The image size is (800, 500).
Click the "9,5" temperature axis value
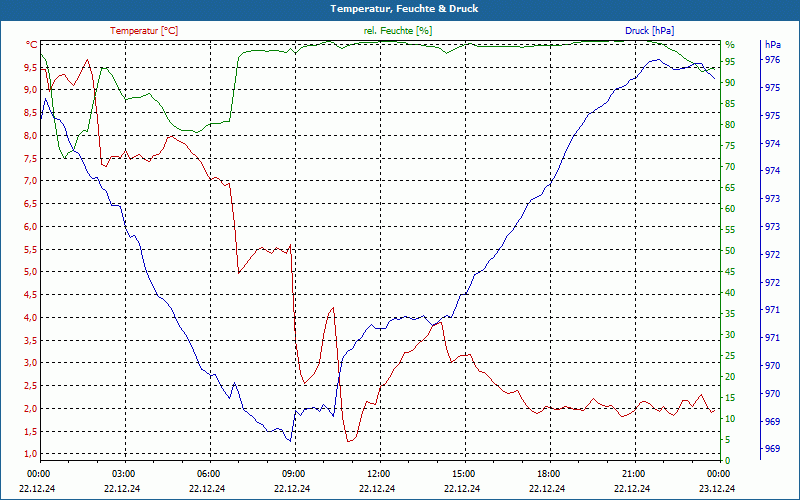pos(31,67)
